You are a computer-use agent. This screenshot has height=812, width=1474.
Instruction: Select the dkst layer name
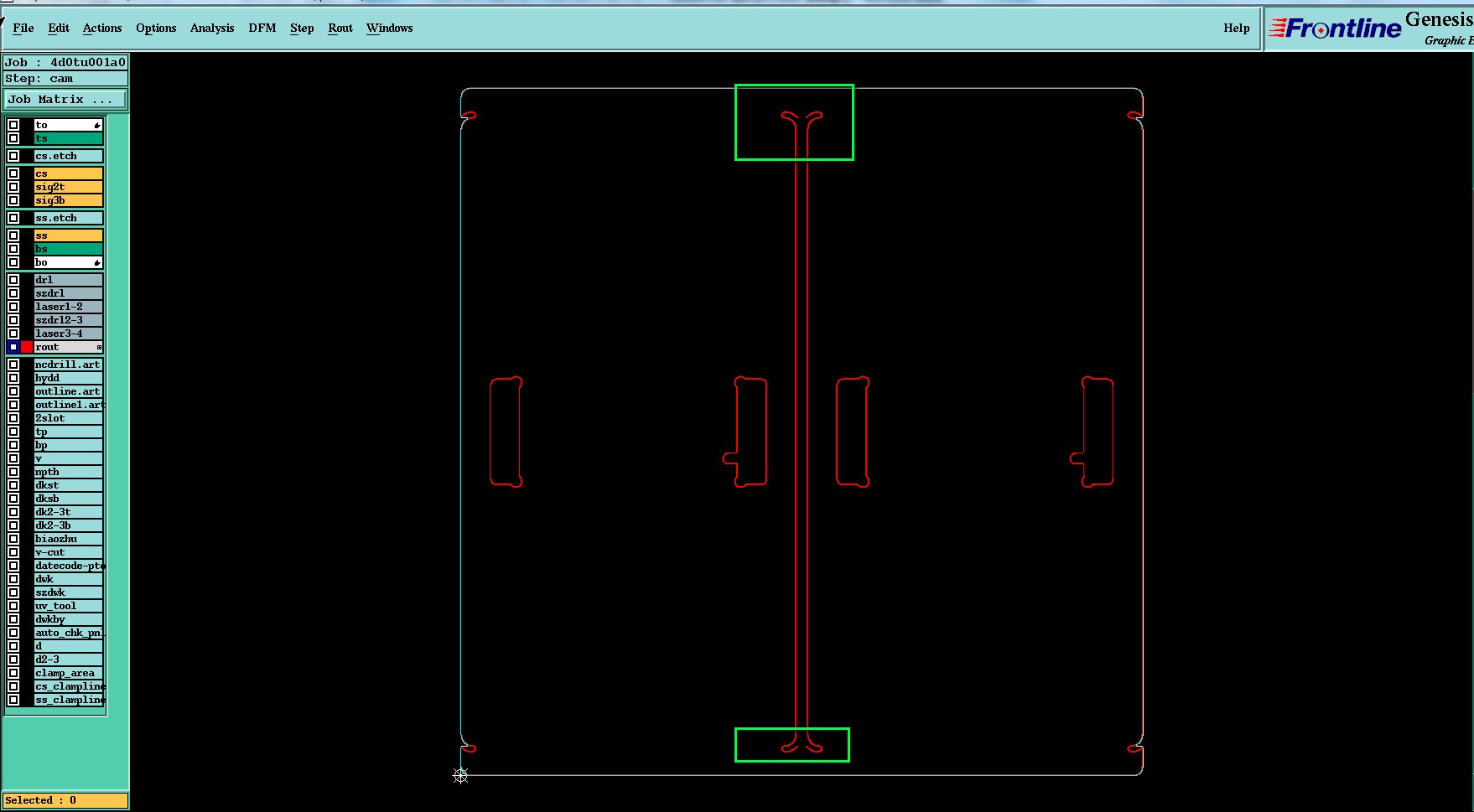click(x=69, y=485)
